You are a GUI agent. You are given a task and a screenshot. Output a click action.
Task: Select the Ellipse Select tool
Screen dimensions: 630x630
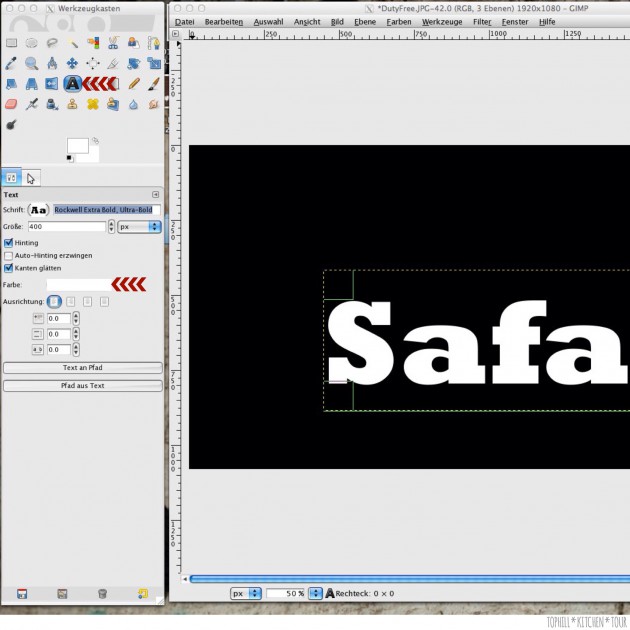tap(31, 43)
